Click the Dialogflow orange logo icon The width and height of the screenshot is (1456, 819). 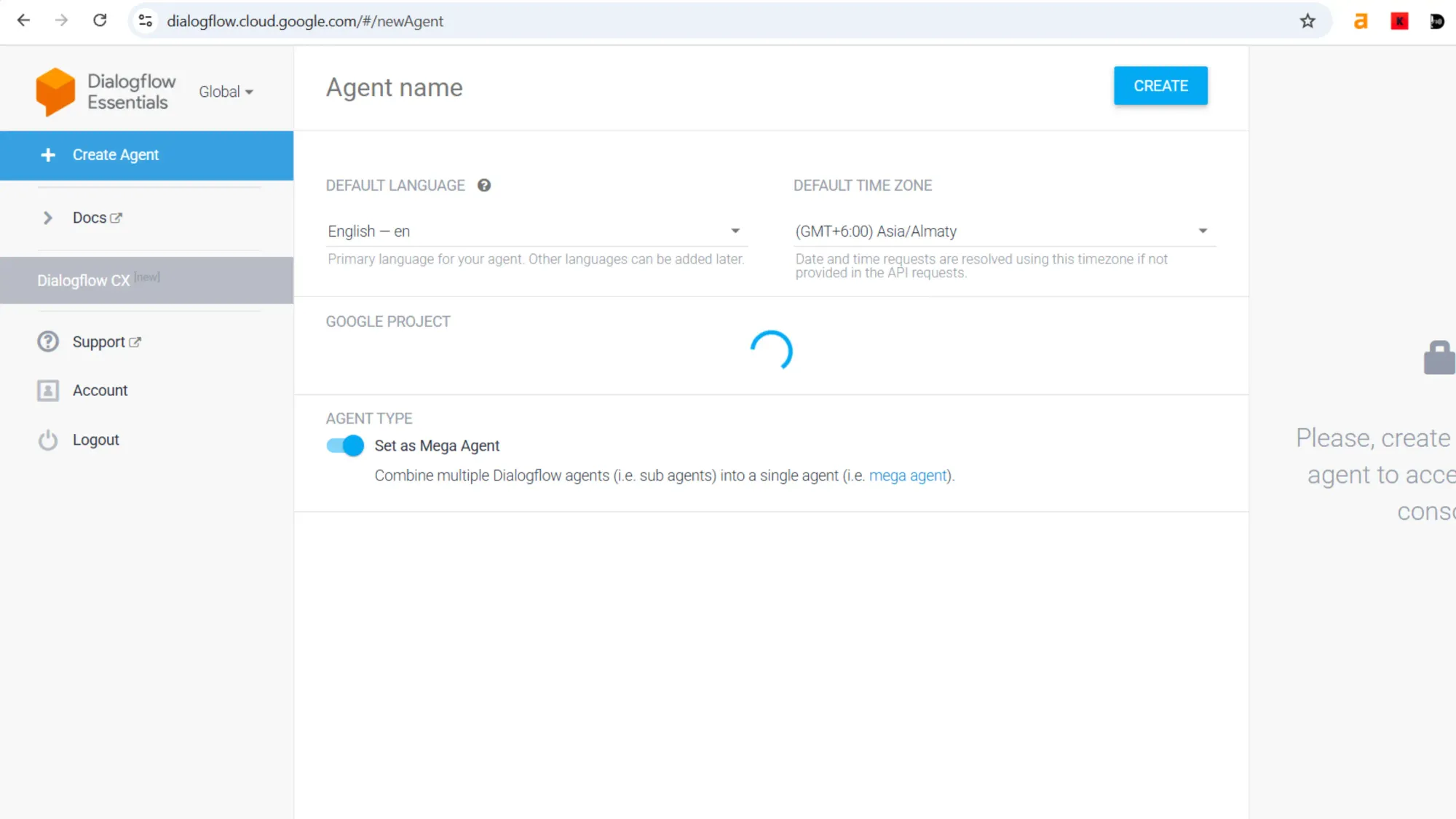click(x=55, y=92)
